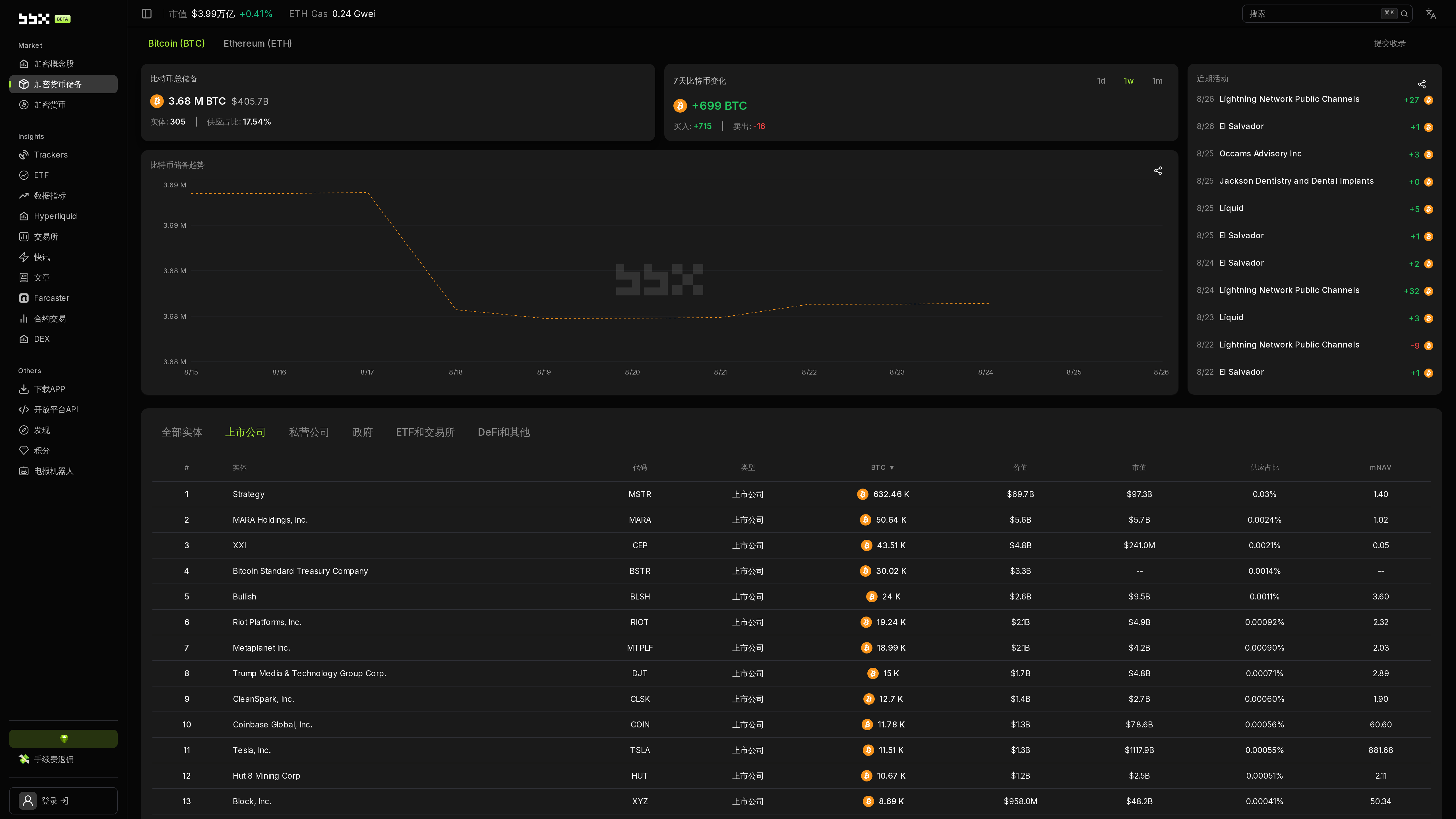1456x819 pixels.
Task: Open 文章 sidebar item
Action: (x=63, y=278)
